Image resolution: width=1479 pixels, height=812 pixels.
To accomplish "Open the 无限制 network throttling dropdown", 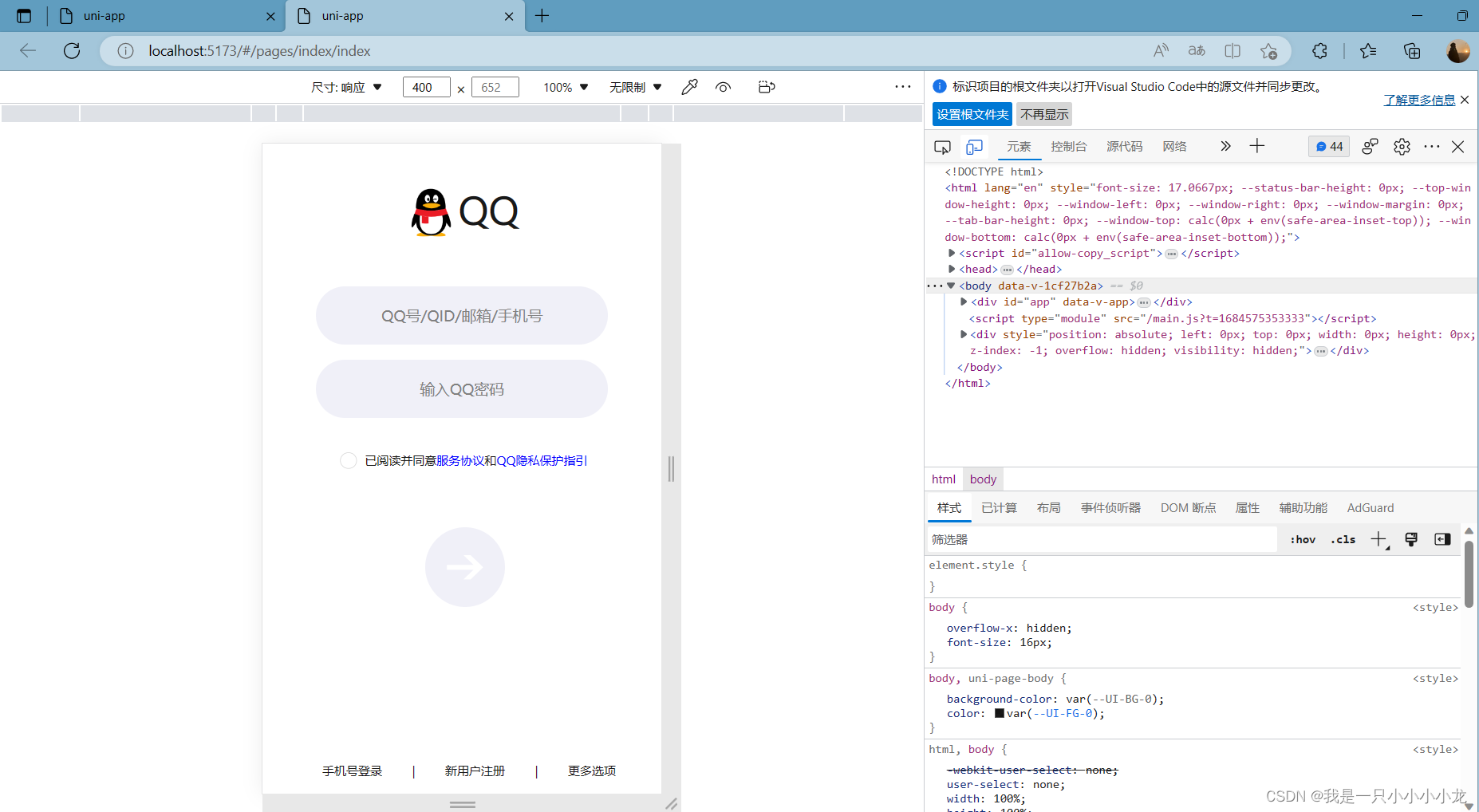I will point(635,87).
